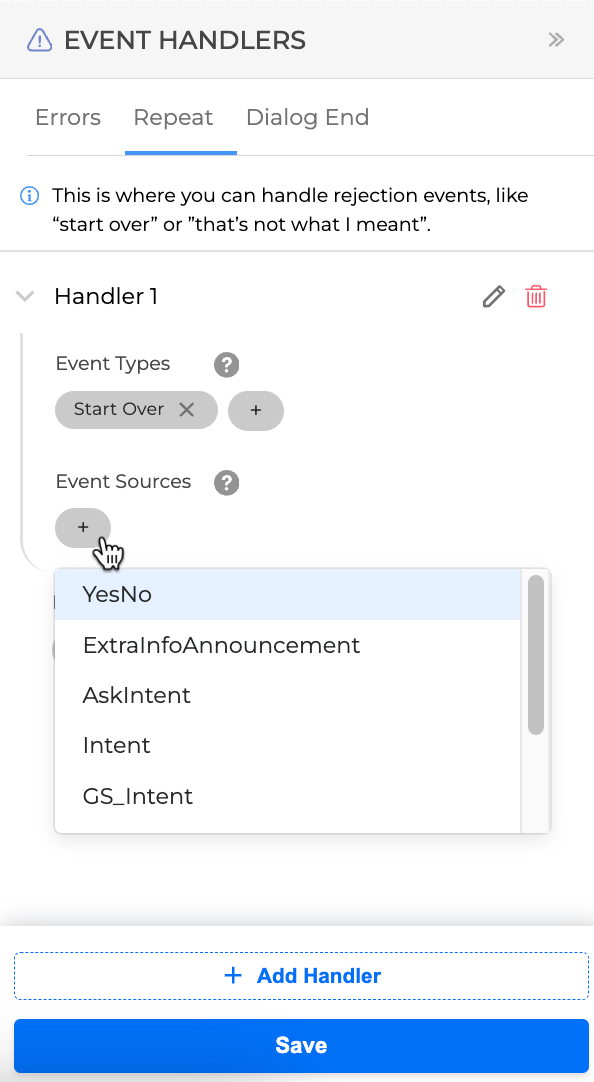The width and height of the screenshot is (594, 1082).
Task: Click the Add Handler button
Action: point(301,976)
